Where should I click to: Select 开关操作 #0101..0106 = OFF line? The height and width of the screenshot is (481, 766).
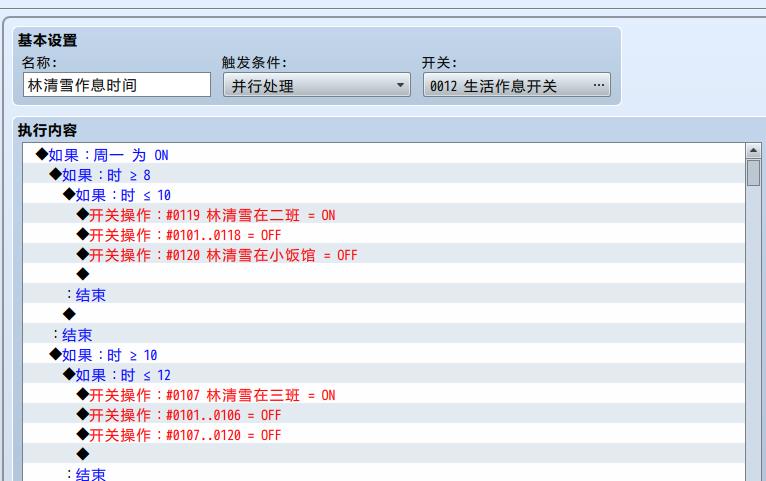click(383, 416)
